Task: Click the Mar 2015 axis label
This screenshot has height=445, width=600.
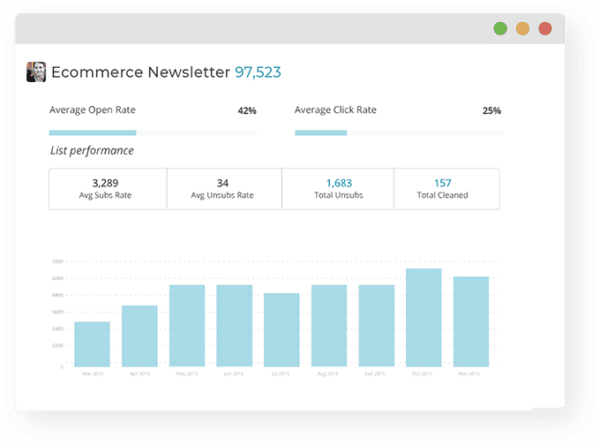Action: pos(93,373)
